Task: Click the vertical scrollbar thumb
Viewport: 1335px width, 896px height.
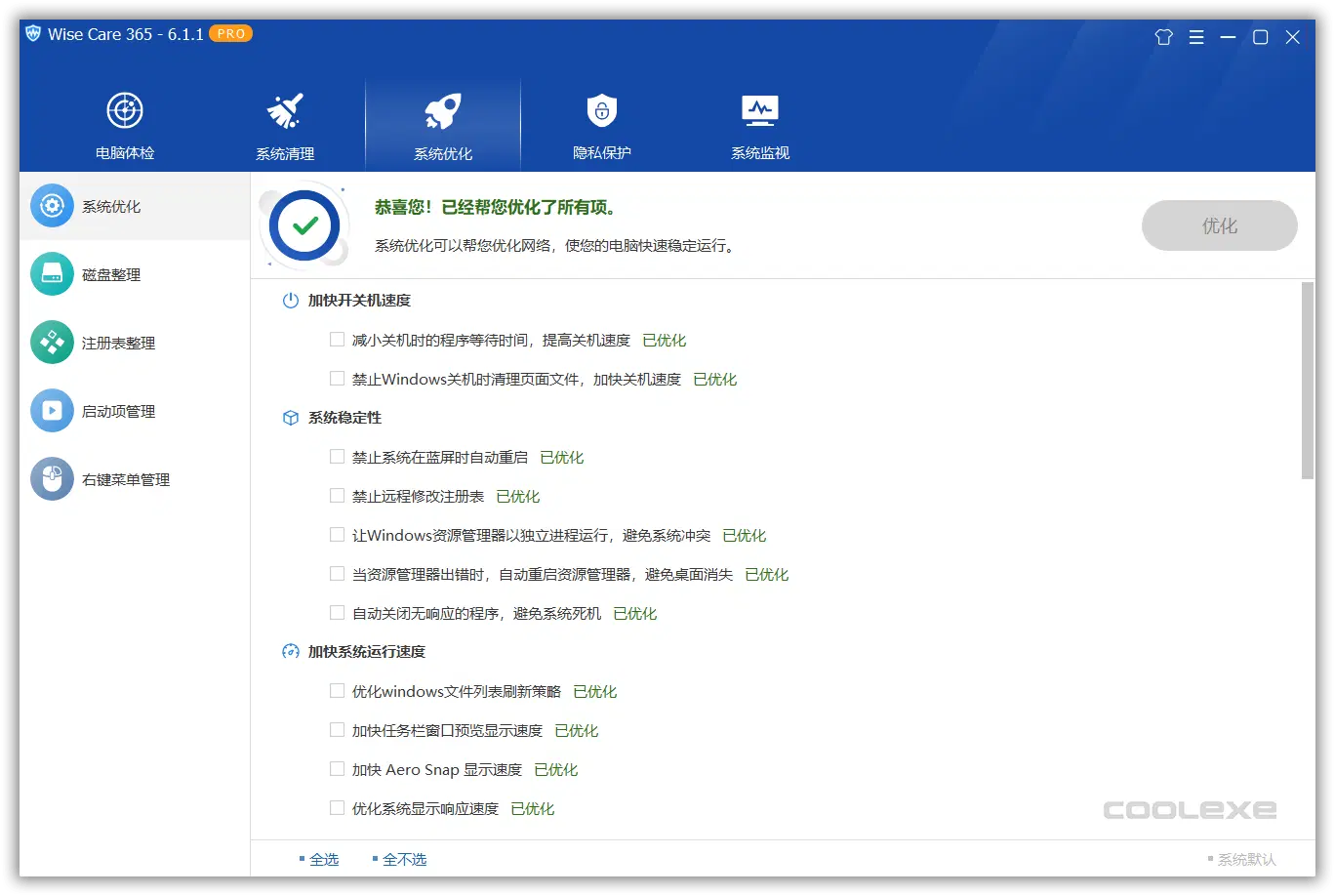Action: coord(1308,381)
